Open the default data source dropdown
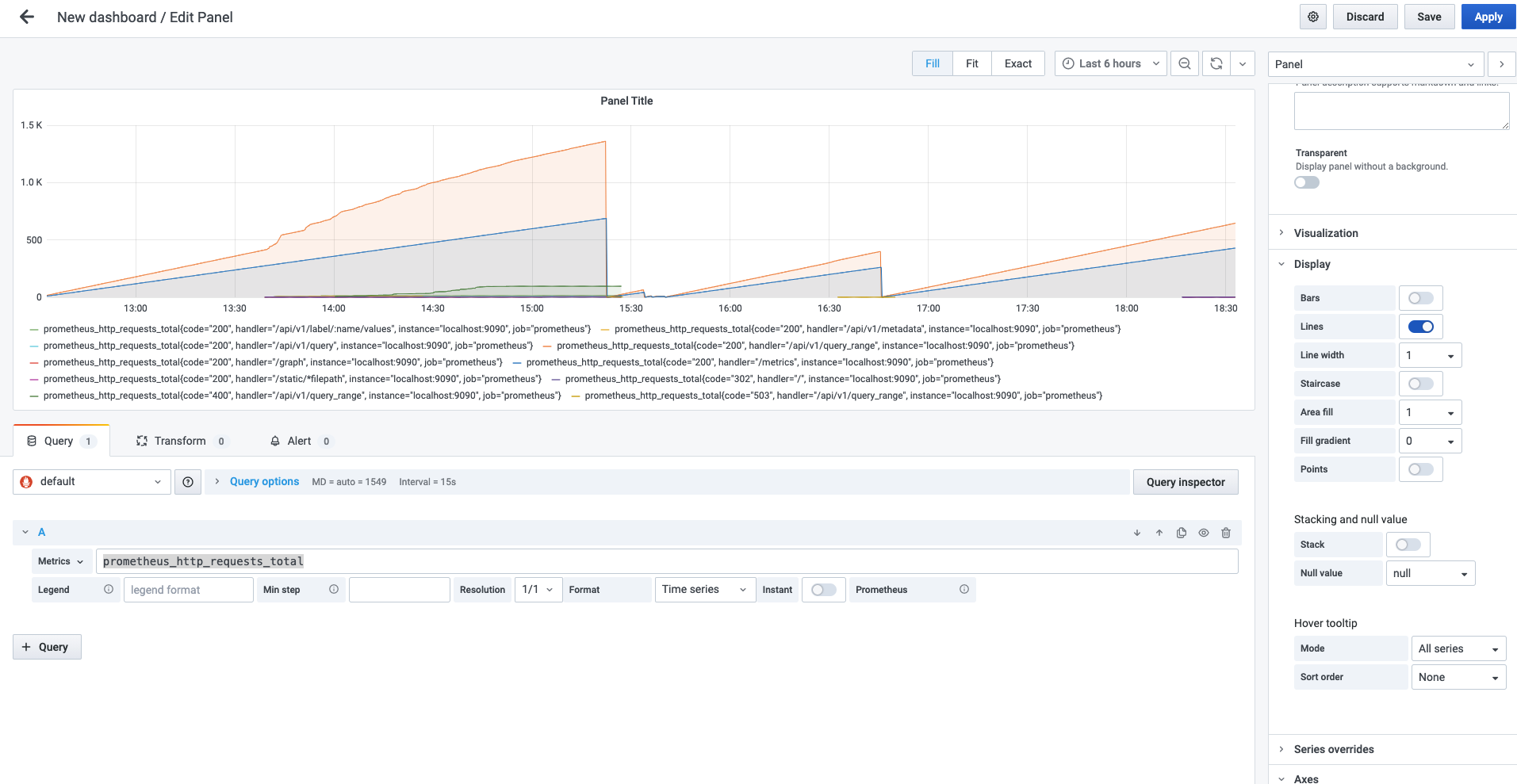 click(x=92, y=482)
